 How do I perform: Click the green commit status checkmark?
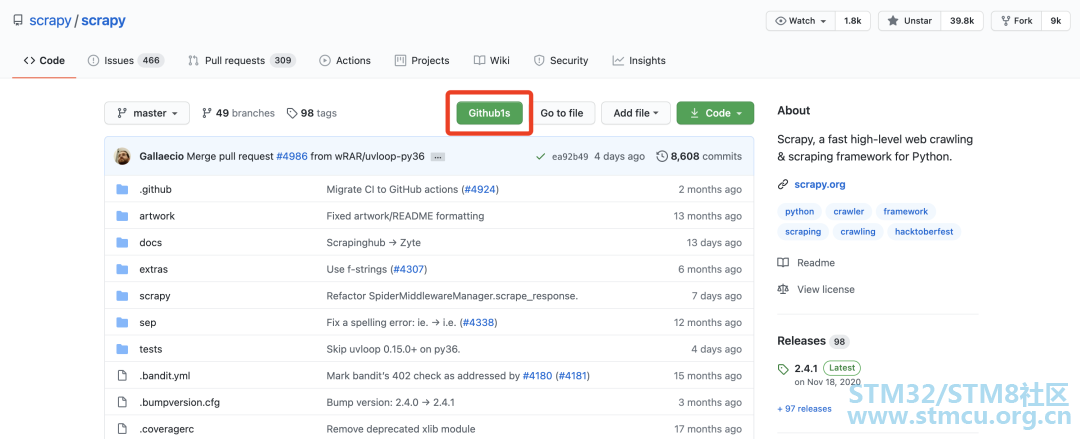click(x=541, y=156)
